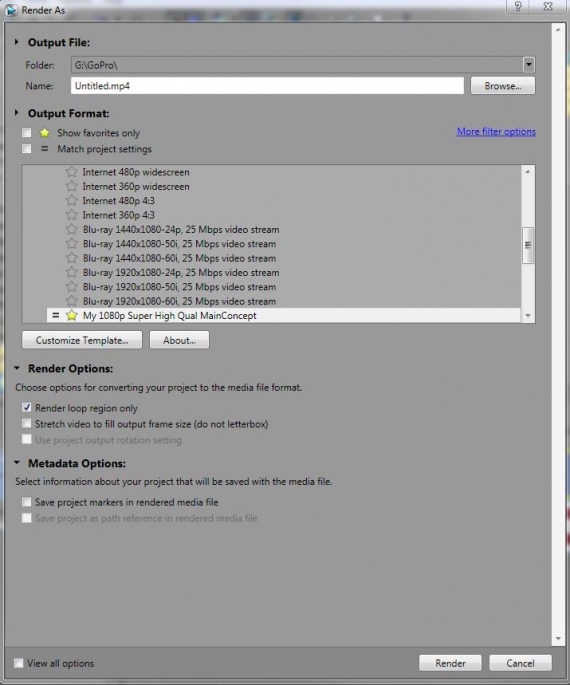Open the Folder path dropdown
570x685 pixels.
(529, 65)
